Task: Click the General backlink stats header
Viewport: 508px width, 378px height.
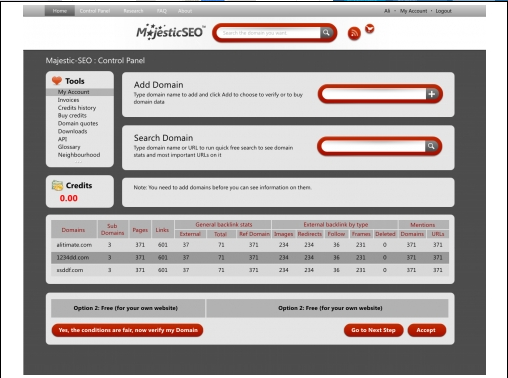Action: point(223,225)
